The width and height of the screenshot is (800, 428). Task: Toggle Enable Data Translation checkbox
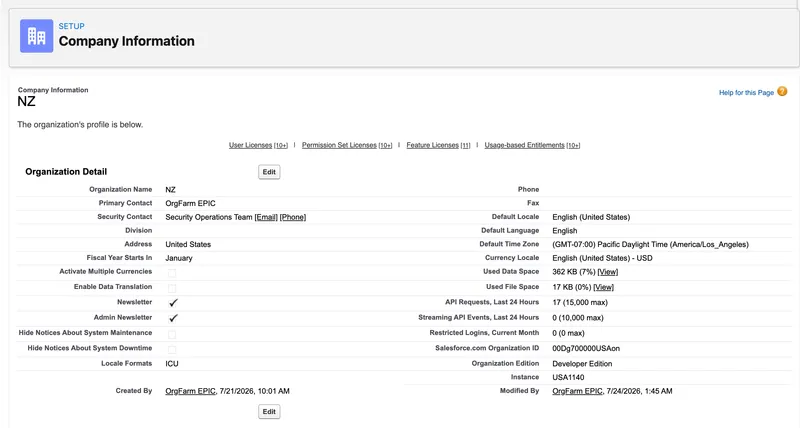click(x=172, y=288)
